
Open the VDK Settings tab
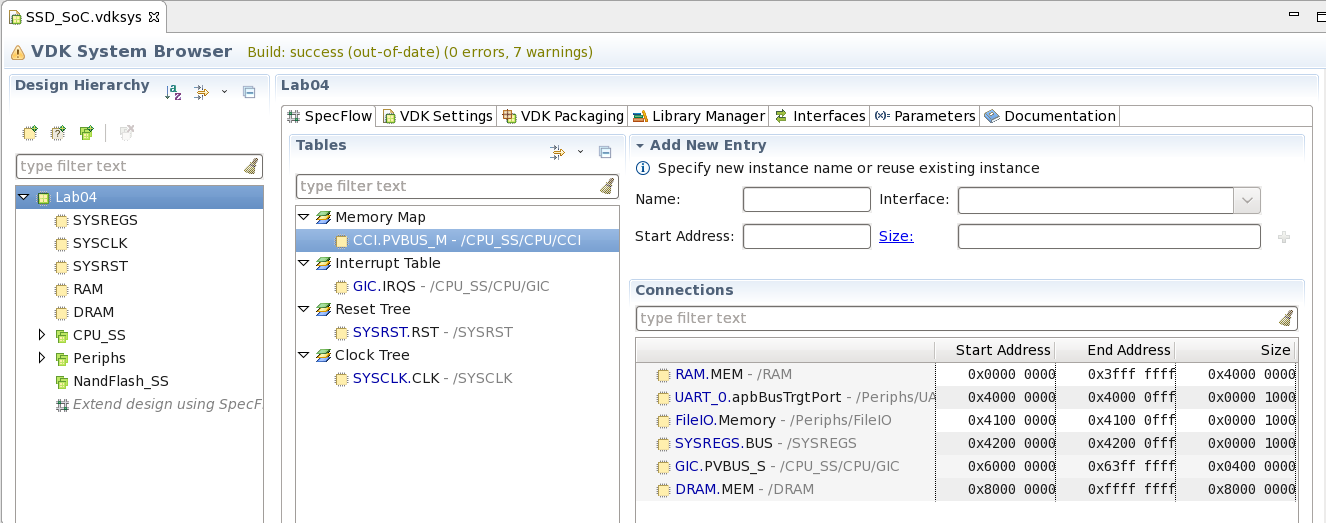point(438,116)
